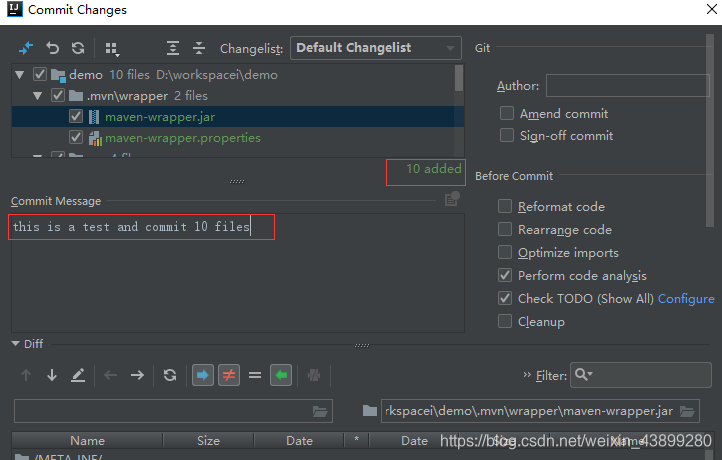Expand the hidden Diff toolbar items chevron
This screenshot has width=722, height=460.
[527, 375]
